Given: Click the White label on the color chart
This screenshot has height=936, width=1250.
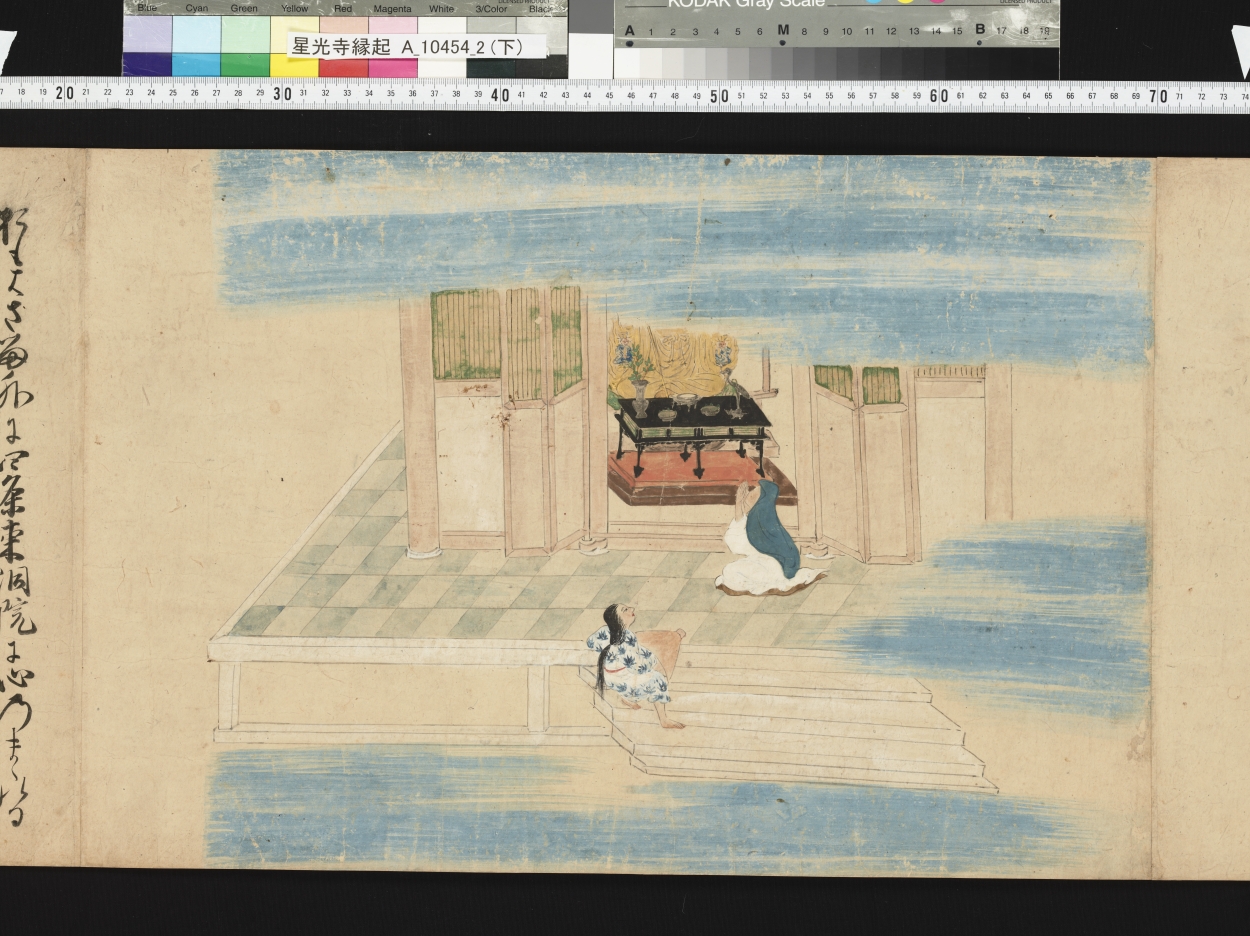Looking at the screenshot, I should (441, 9).
